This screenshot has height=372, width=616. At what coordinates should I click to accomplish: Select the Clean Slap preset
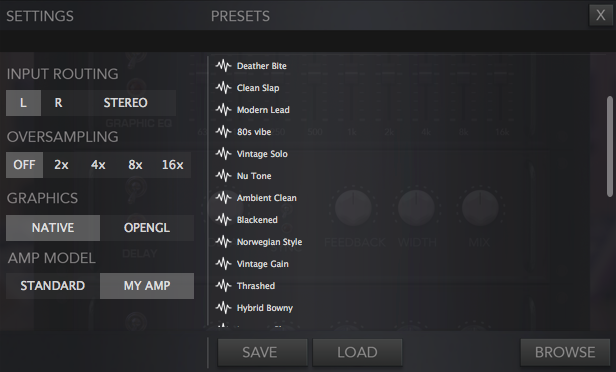[x=258, y=88]
